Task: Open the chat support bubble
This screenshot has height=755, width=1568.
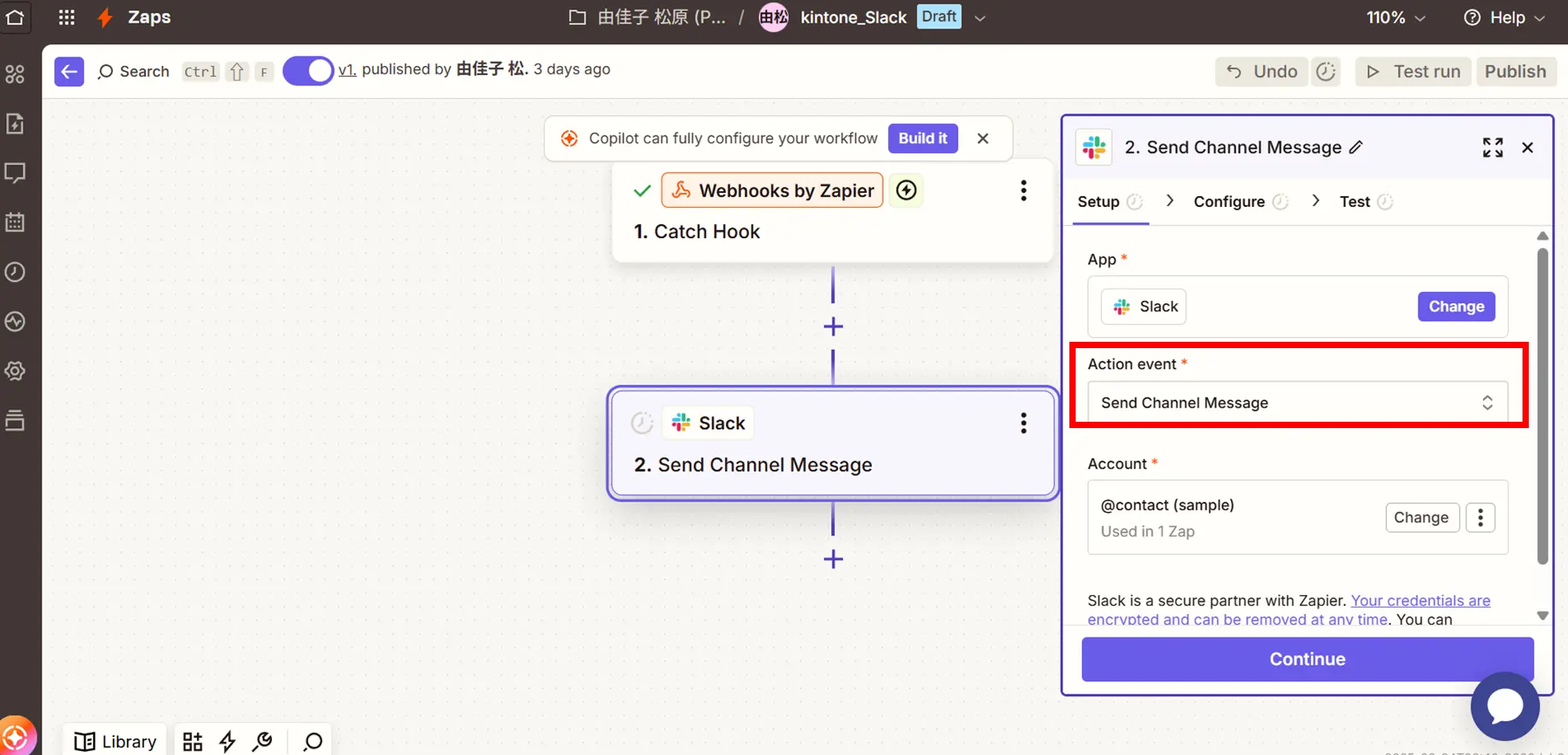Action: [1504, 706]
